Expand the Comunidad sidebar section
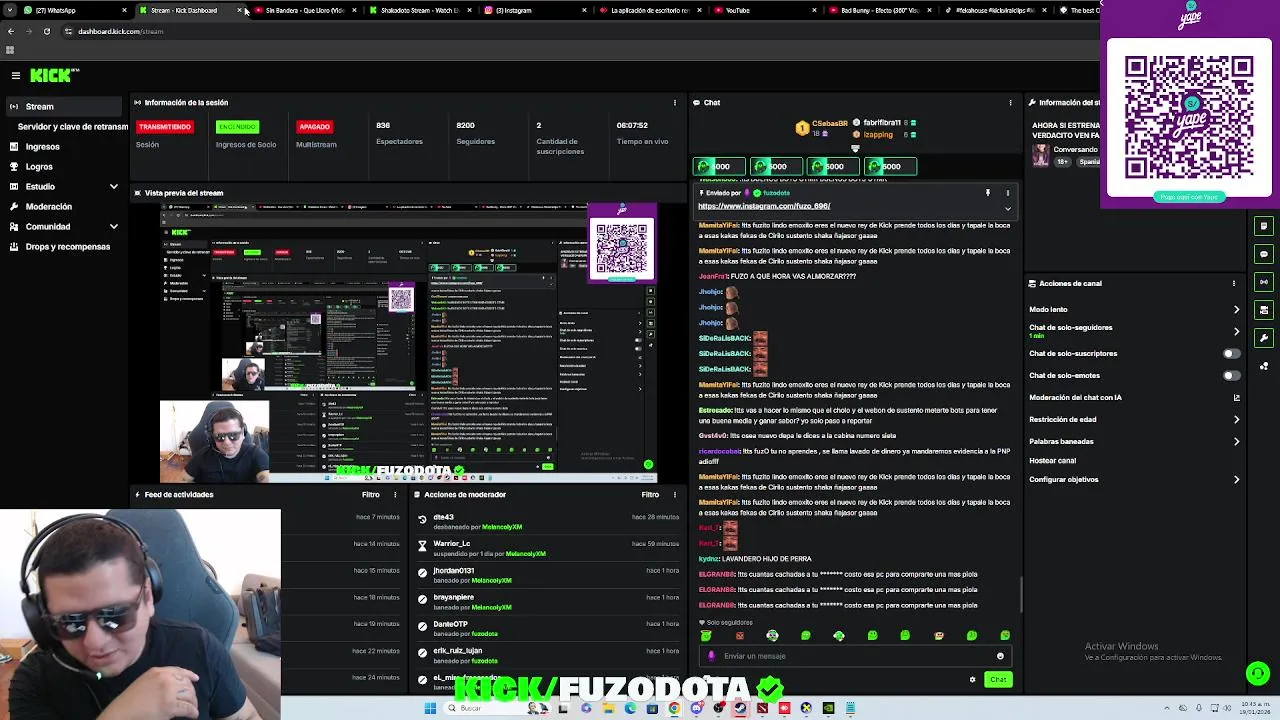 [64, 226]
